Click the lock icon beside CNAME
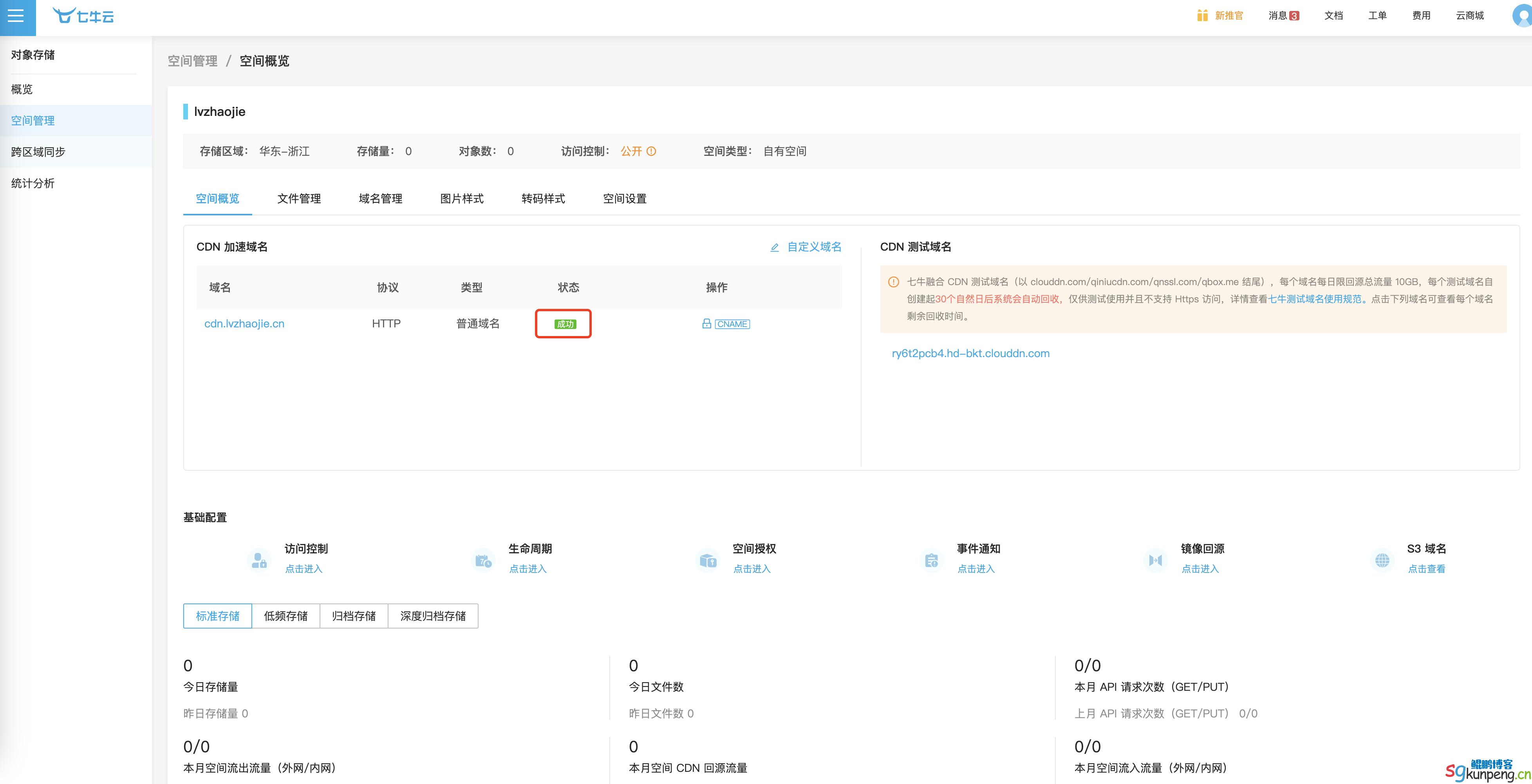Image resolution: width=1532 pixels, height=784 pixels. pos(706,323)
